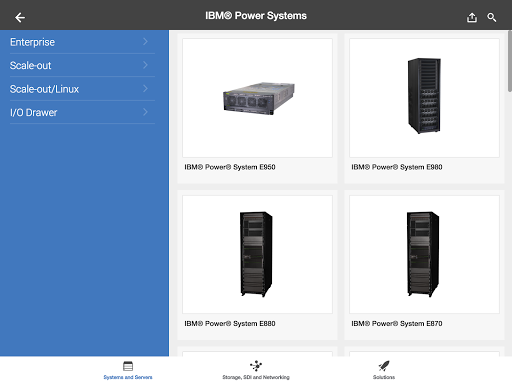Open Power System E880 thumbnail
This screenshot has height=384, width=512.
point(257,254)
